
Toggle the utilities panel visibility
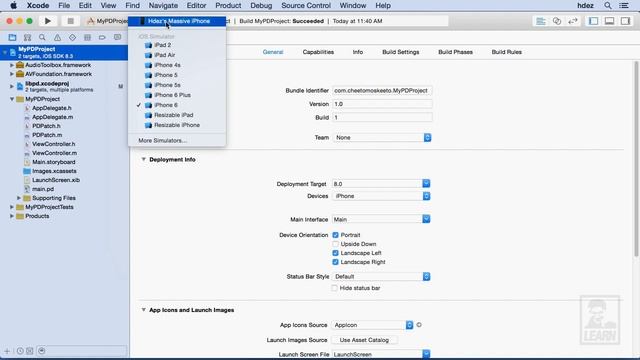(x=625, y=21)
